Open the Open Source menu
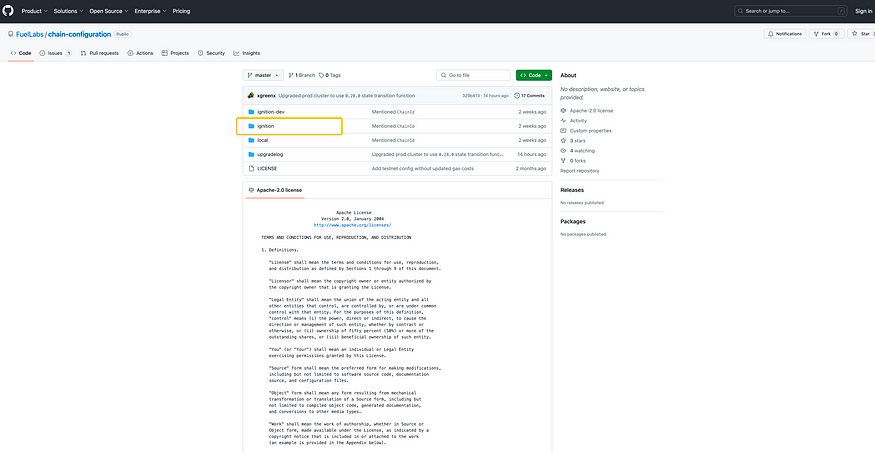Screen dimensions: 875x453 (x=109, y=11)
